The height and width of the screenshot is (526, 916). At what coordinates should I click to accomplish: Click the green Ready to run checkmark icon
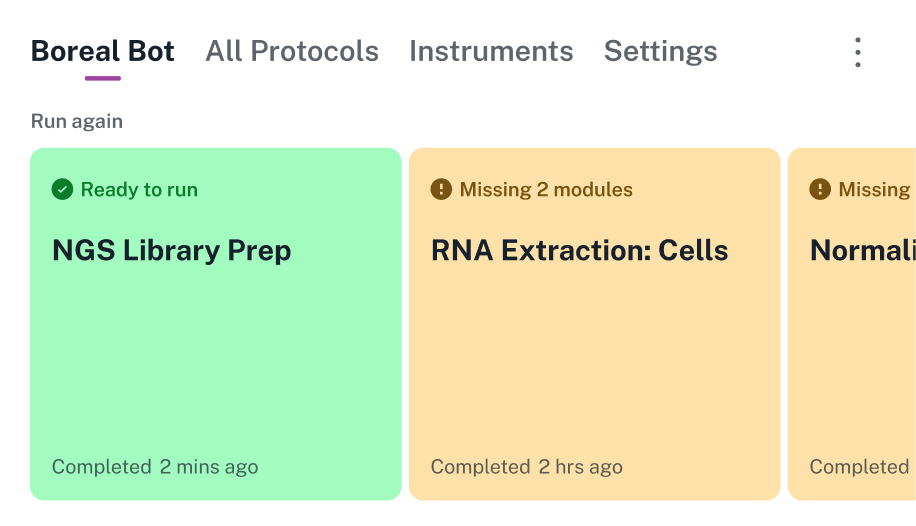pos(62,189)
